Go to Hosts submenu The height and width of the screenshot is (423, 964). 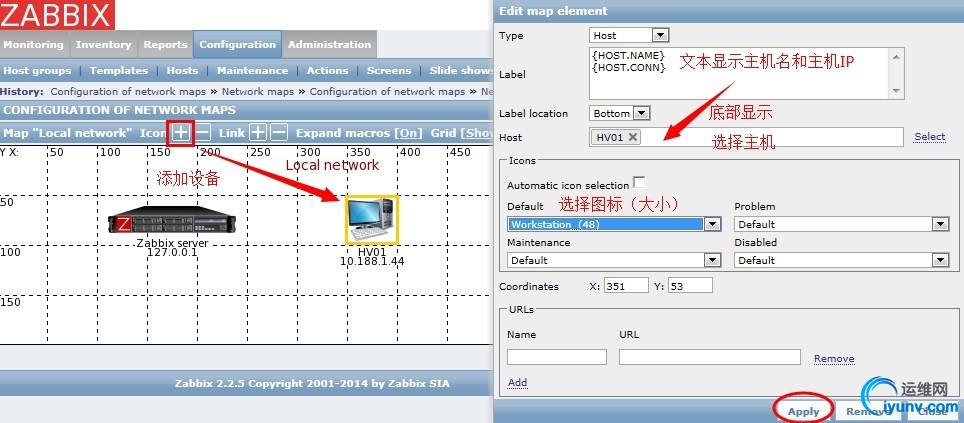[x=182, y=70]
